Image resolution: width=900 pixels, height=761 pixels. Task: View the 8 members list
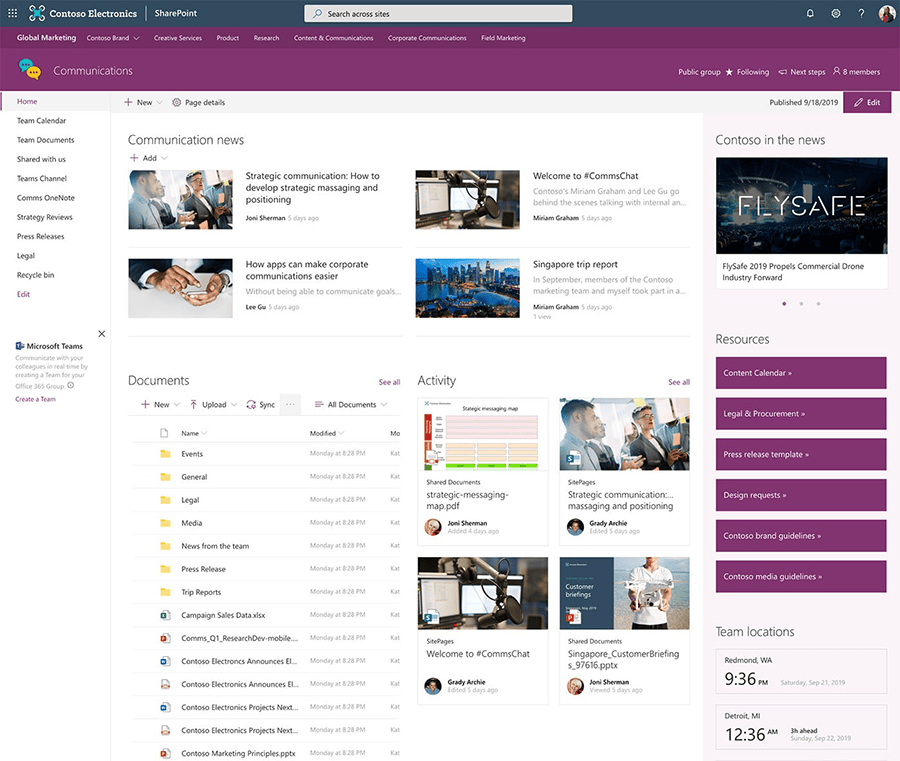pyautogui.click(x=856, y=72)
